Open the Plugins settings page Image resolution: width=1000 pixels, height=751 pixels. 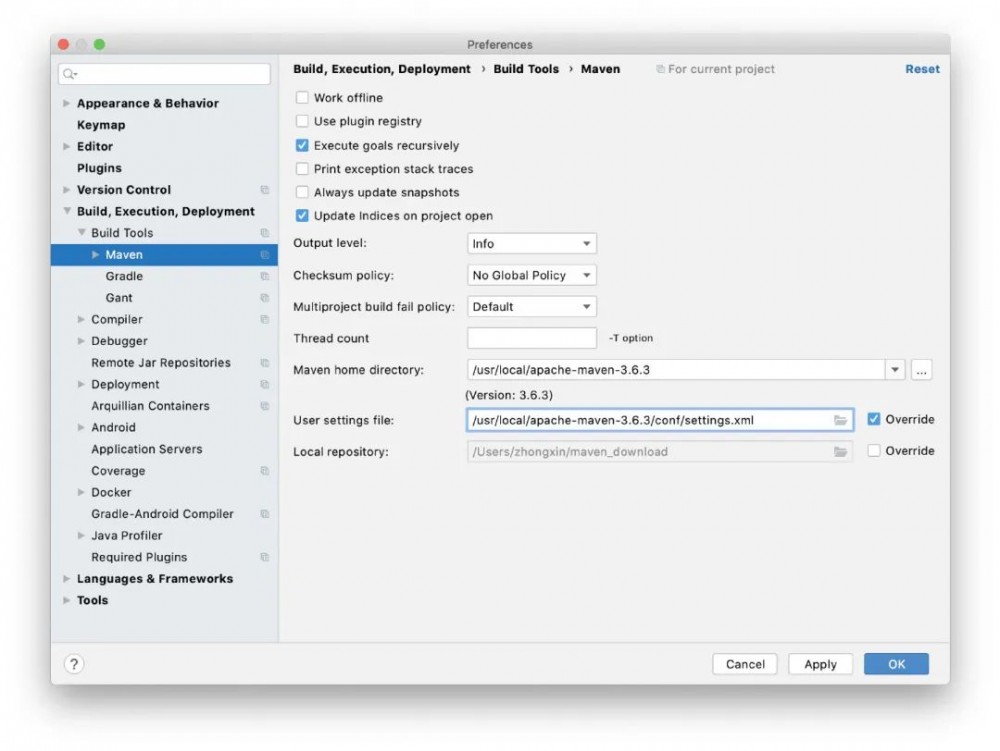point(99,168)
